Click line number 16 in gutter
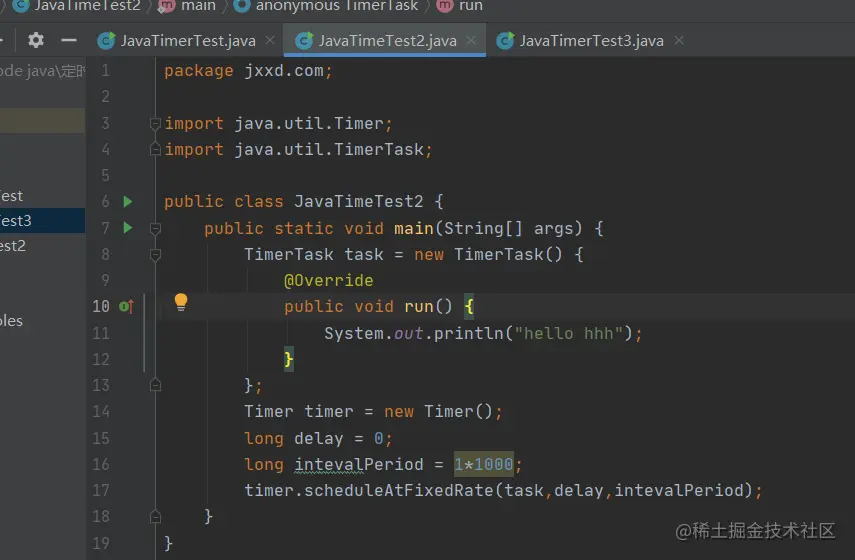This screenshot has width=855, height=560. [x=101, y=465]
